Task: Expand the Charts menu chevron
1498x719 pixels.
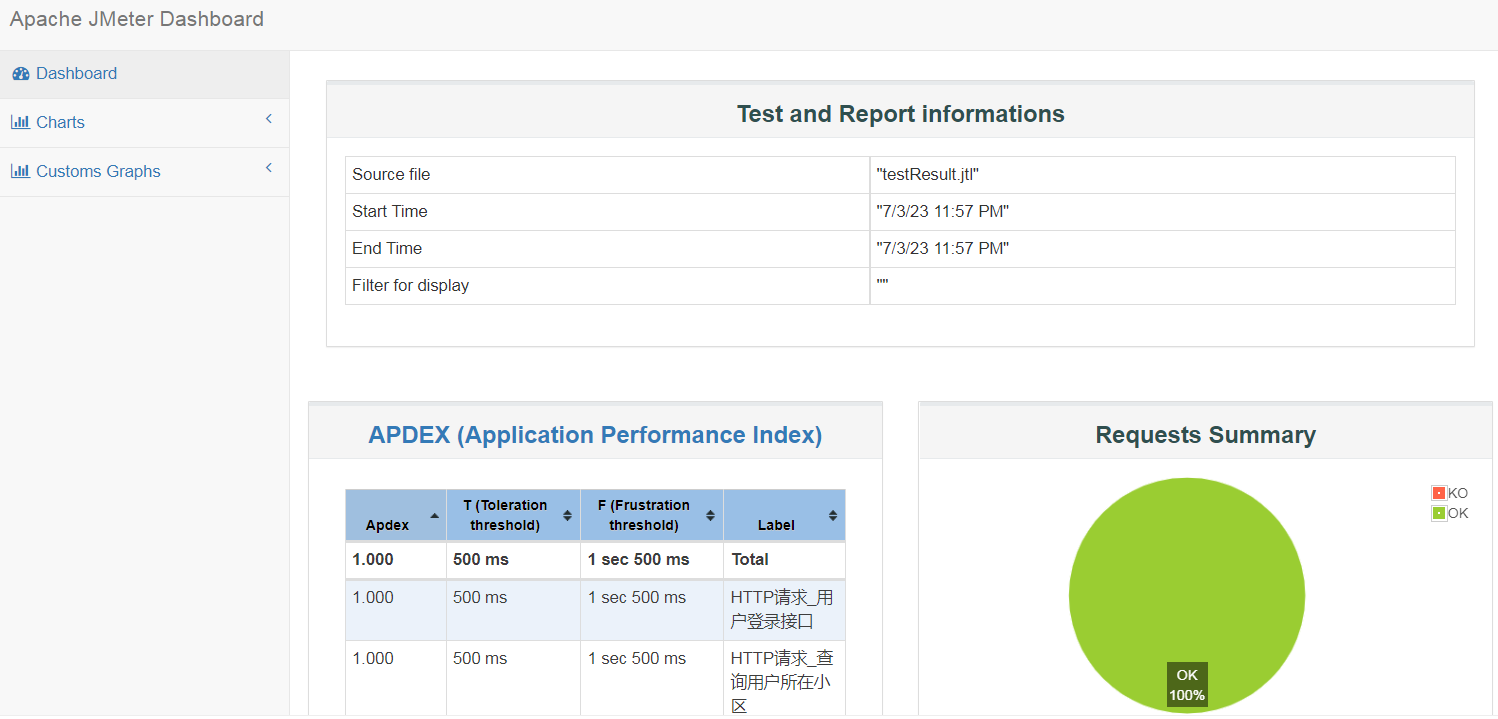Action: [x=268, y=119]
